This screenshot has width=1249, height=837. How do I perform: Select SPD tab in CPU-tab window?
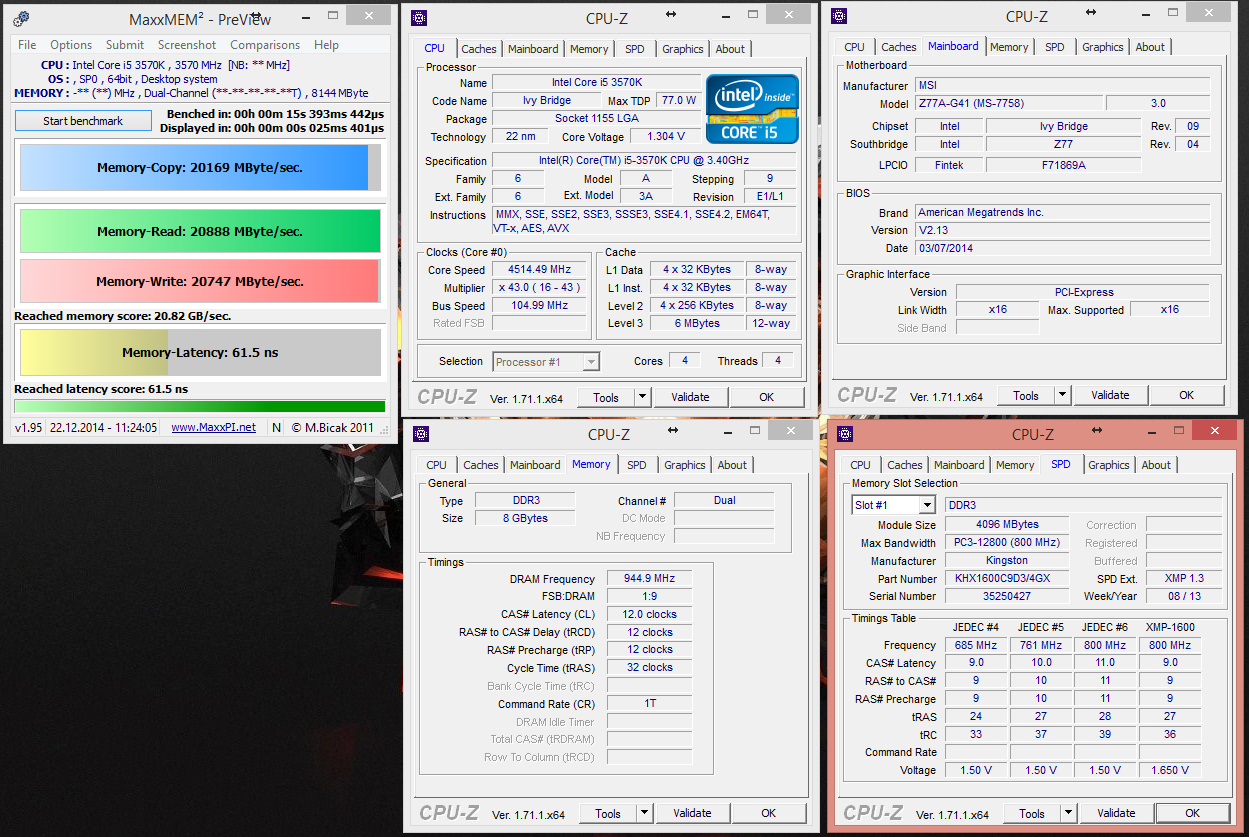635,49
